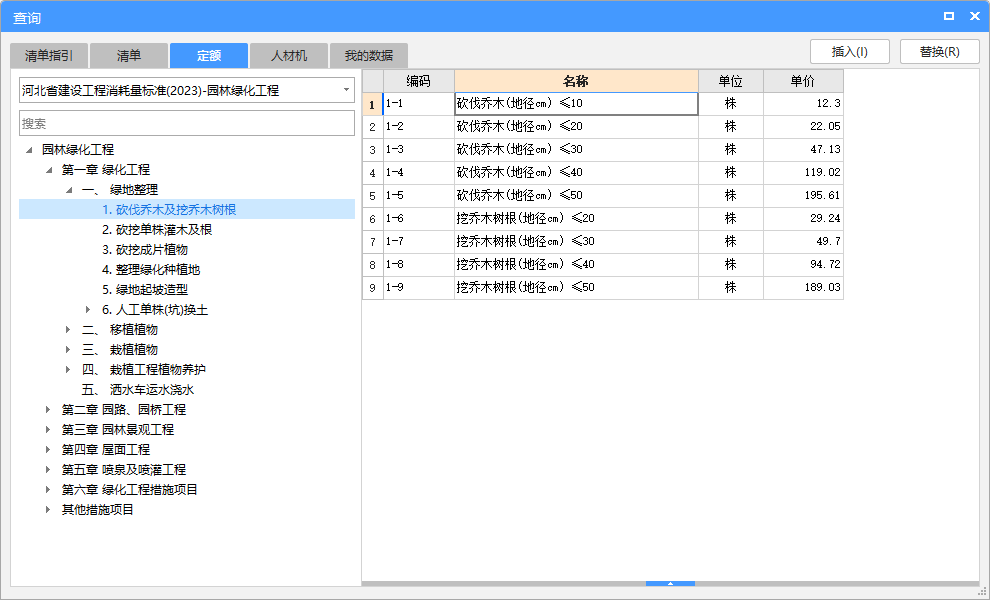The width and height of the screenshot is (990, 600).
Task: Switch to the 人材机 tab
Action: (x=289, y=56)
